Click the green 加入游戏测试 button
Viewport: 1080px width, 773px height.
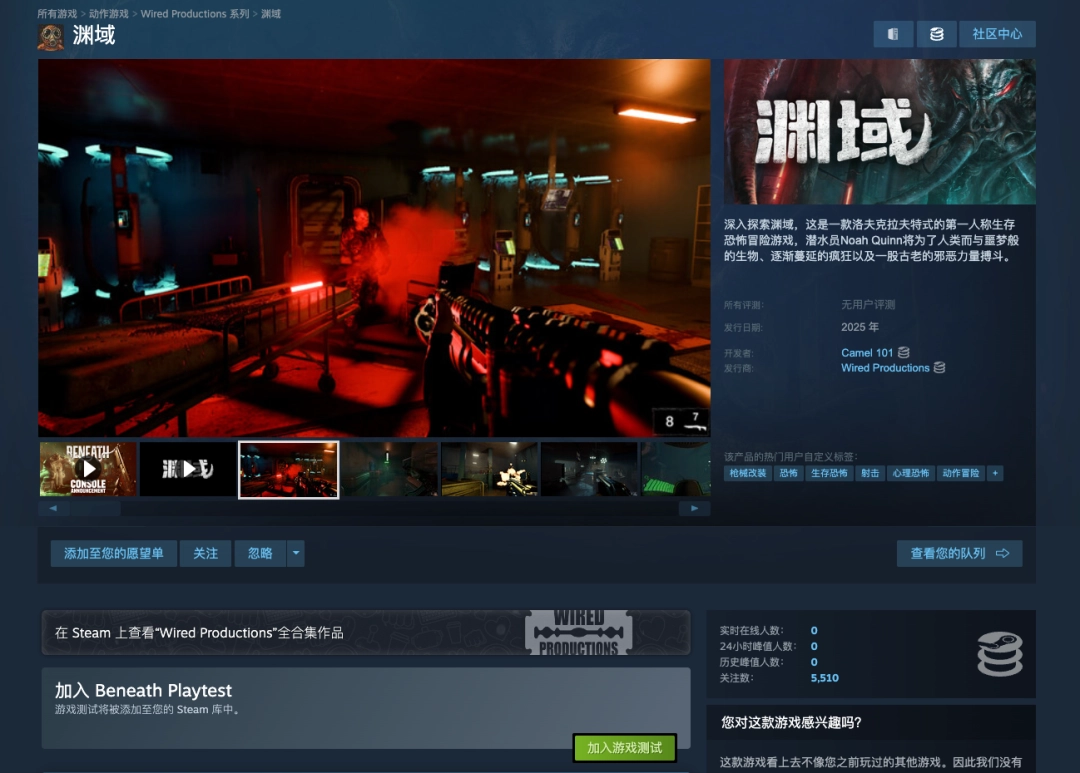pyautogui.click(x=624, y=748)
